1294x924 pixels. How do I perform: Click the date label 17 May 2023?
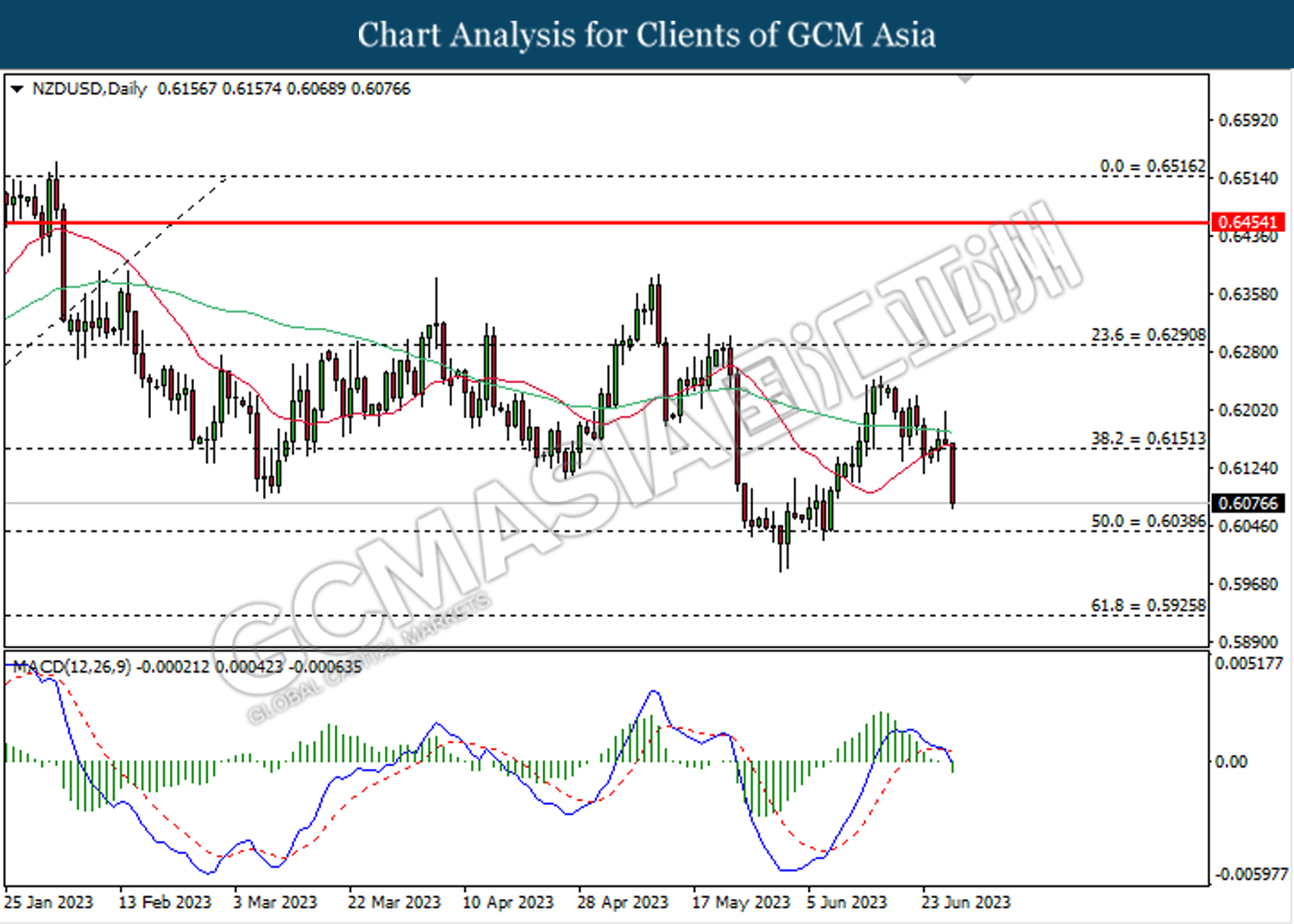[741, 902]
